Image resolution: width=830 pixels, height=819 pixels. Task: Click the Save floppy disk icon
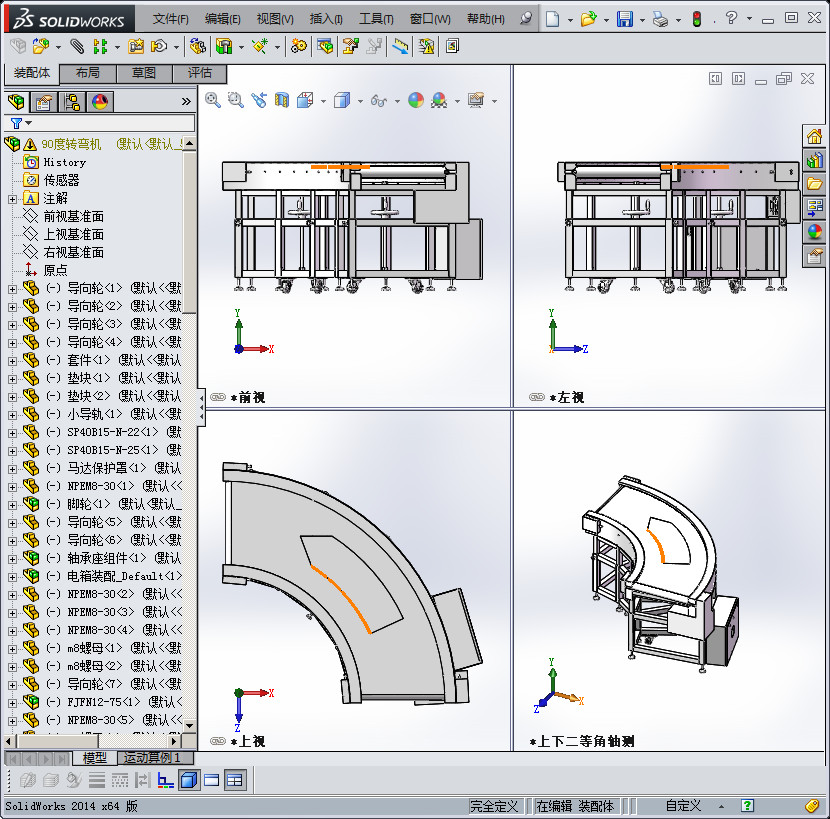624,19
